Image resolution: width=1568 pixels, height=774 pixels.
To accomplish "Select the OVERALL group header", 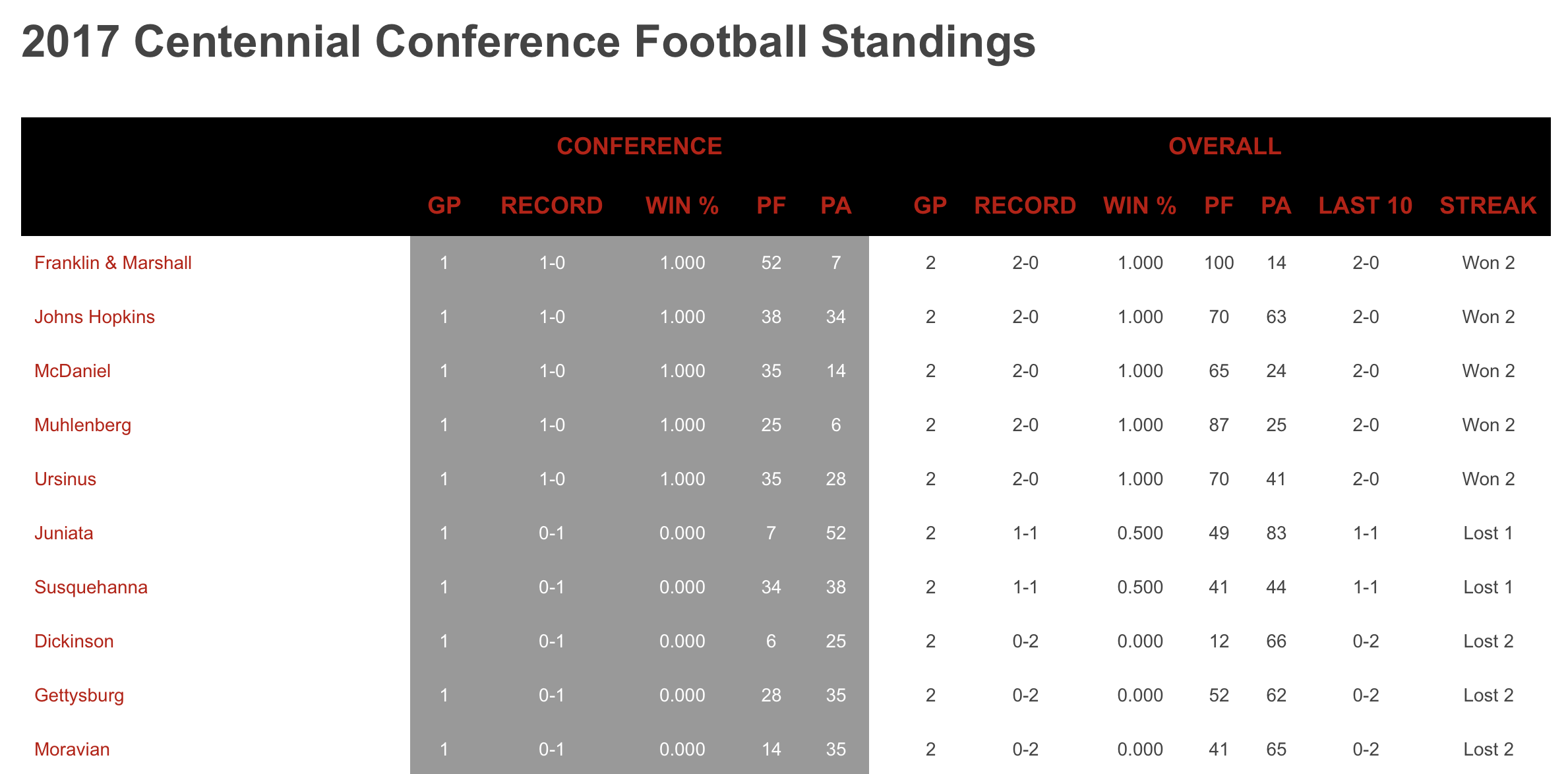I will [1225, 146].
